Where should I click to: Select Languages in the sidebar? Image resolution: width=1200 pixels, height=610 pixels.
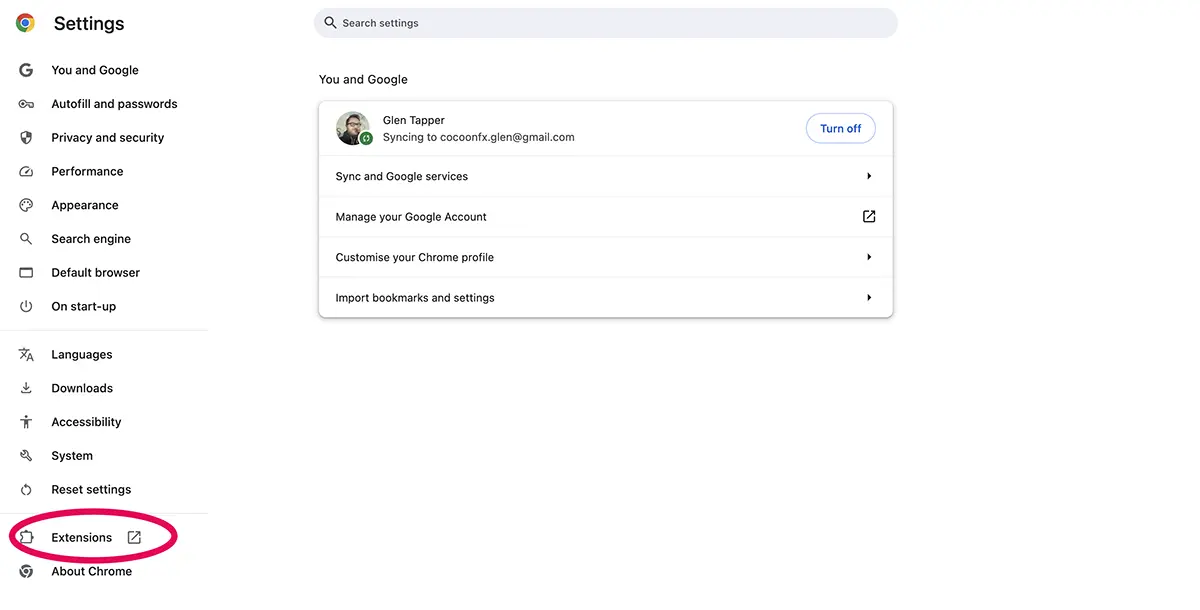point(81,354)
